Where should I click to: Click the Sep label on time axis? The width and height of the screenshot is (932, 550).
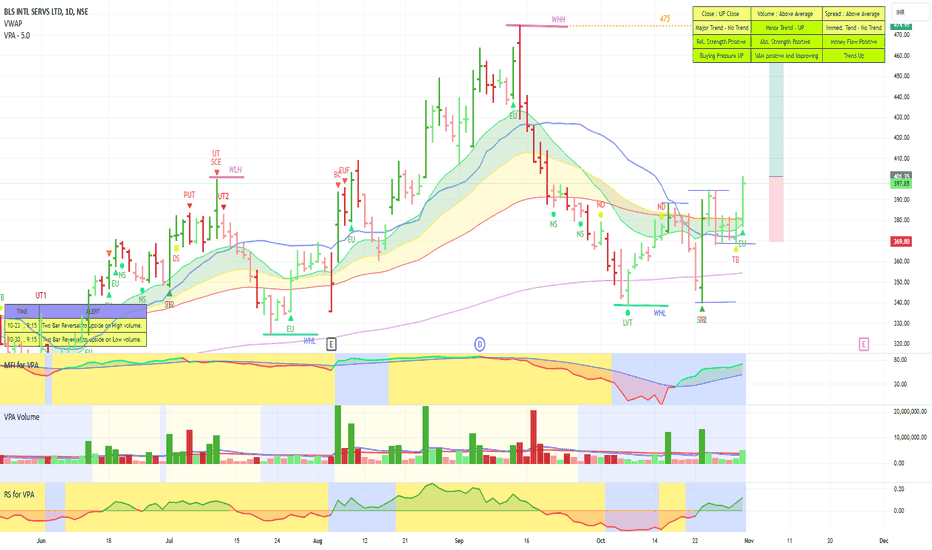[x=459, y=540]
